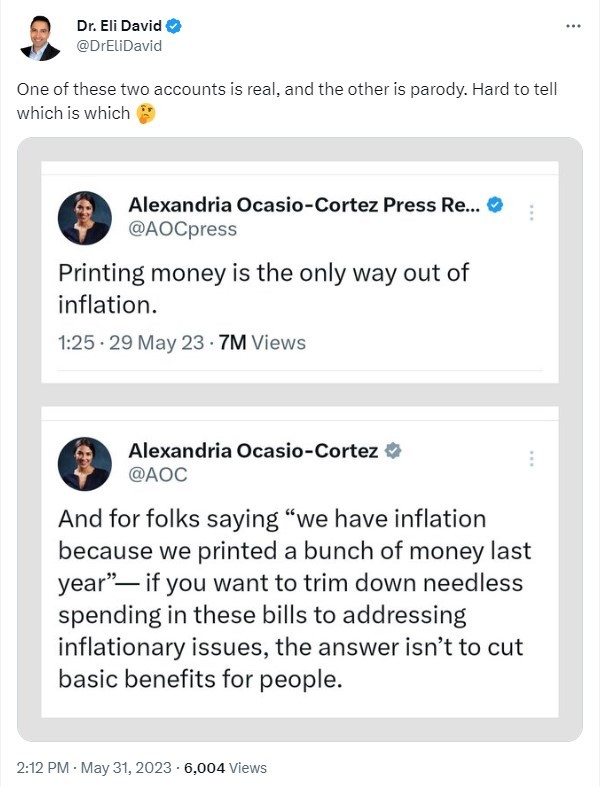Open the tweet's three-dot more options menu

tap(573, 26)
